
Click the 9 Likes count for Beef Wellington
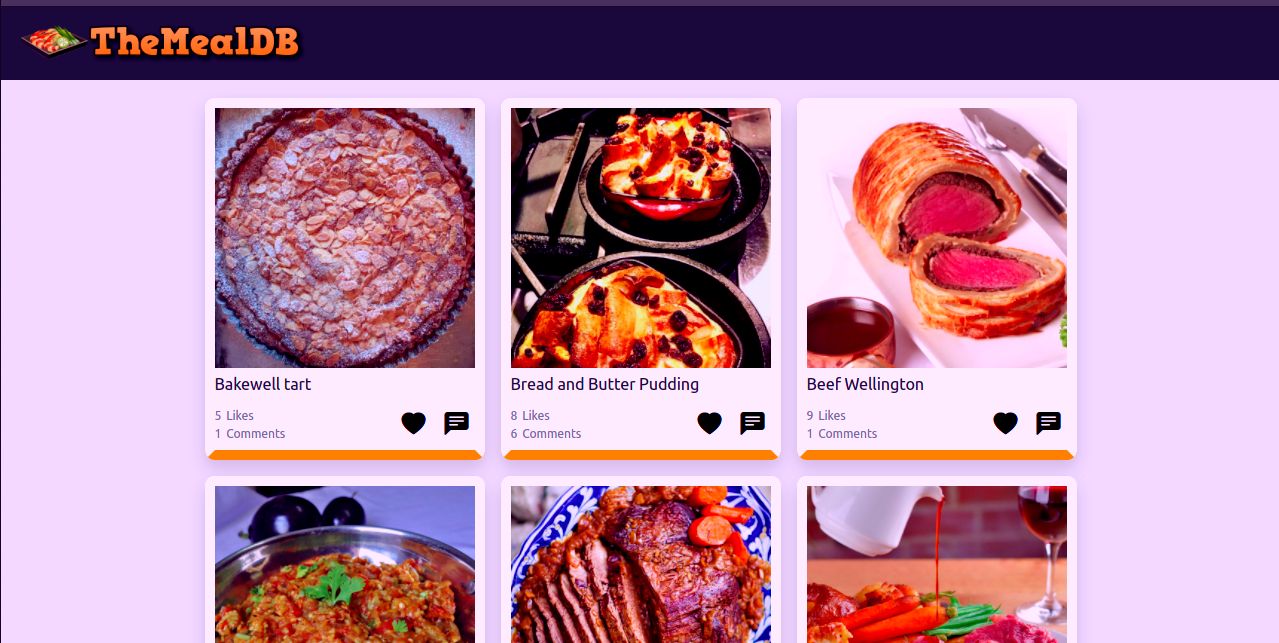(x=826, y=415)
